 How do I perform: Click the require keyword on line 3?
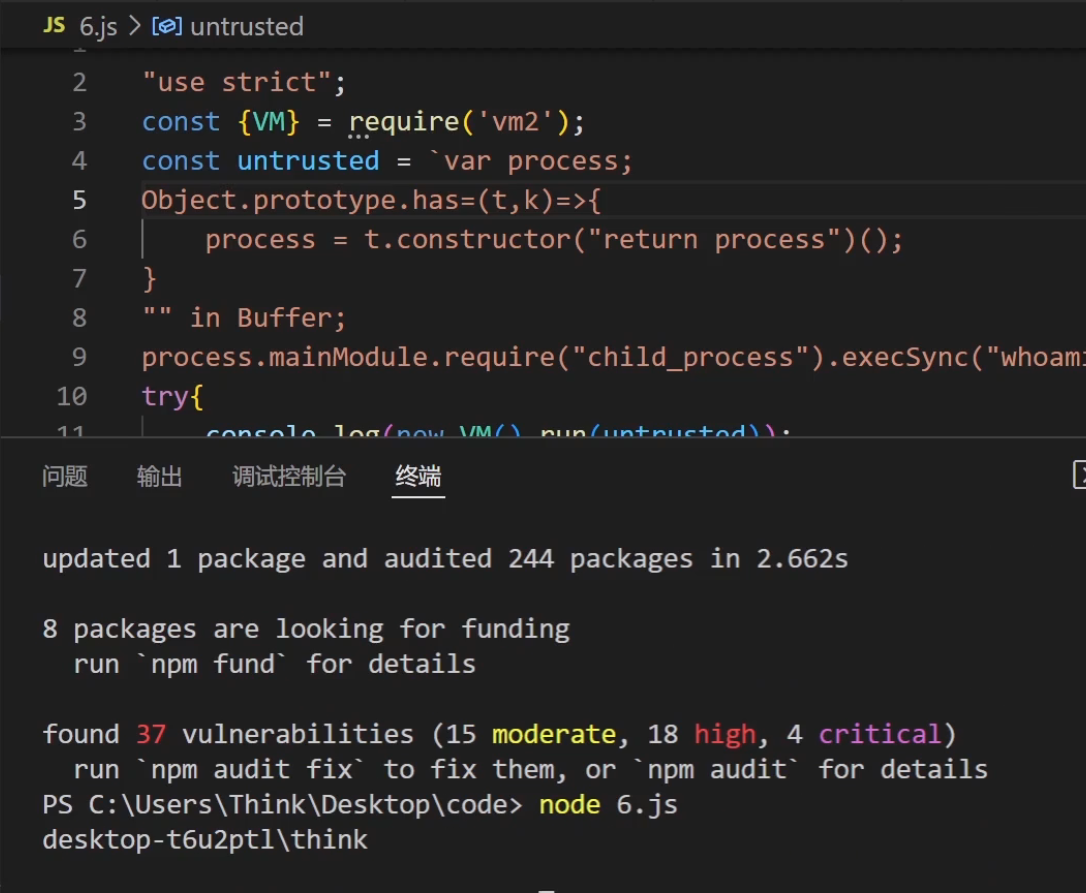click(404, 122)
